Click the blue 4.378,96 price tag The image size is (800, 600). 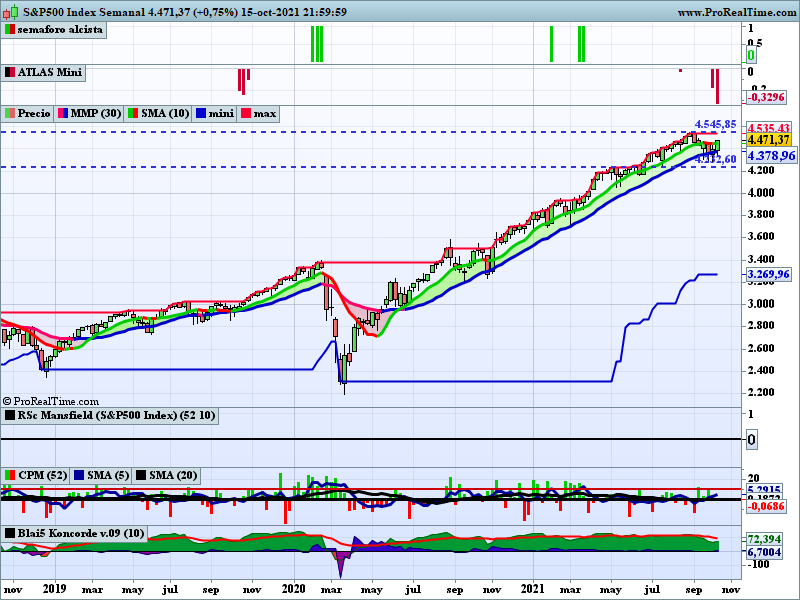771,156
